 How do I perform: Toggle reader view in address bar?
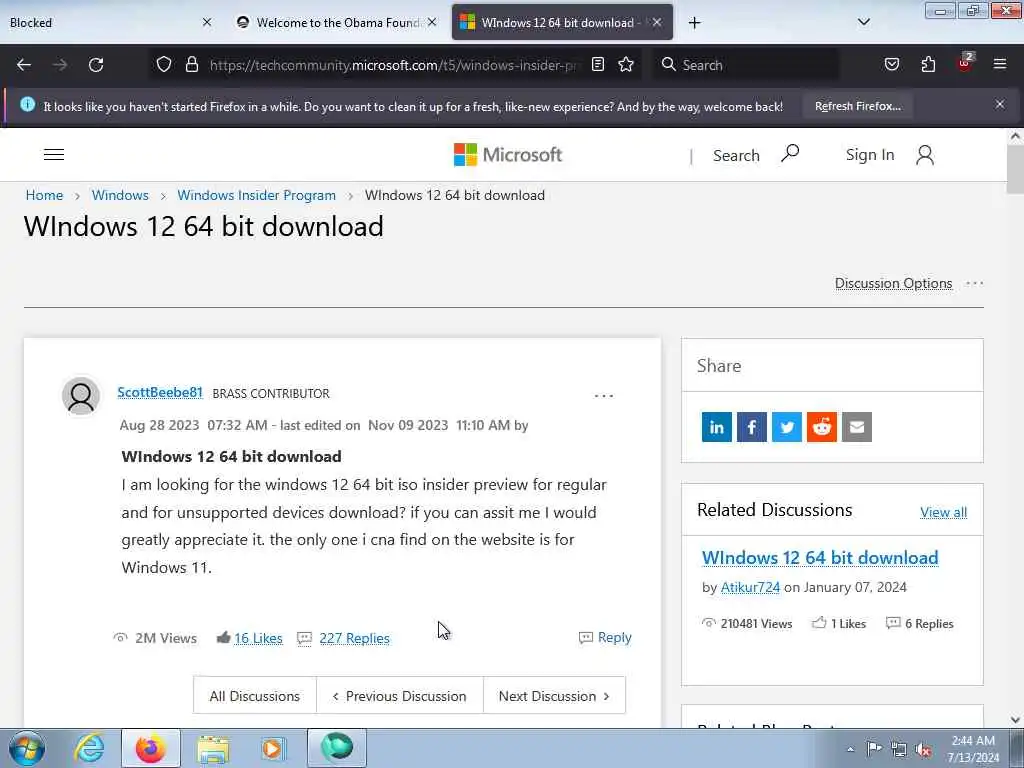click(598, 64)
